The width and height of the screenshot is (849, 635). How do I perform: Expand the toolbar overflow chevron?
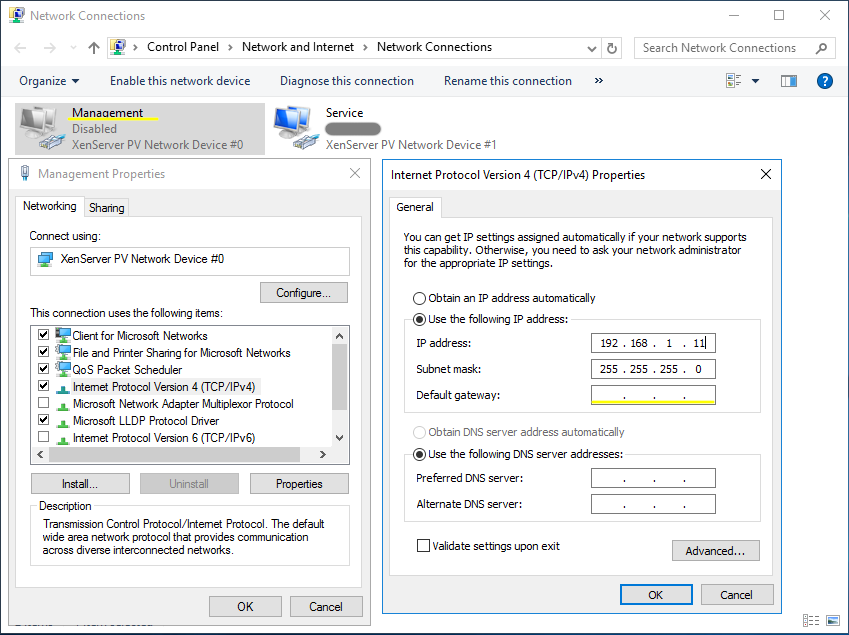(597, 81)
